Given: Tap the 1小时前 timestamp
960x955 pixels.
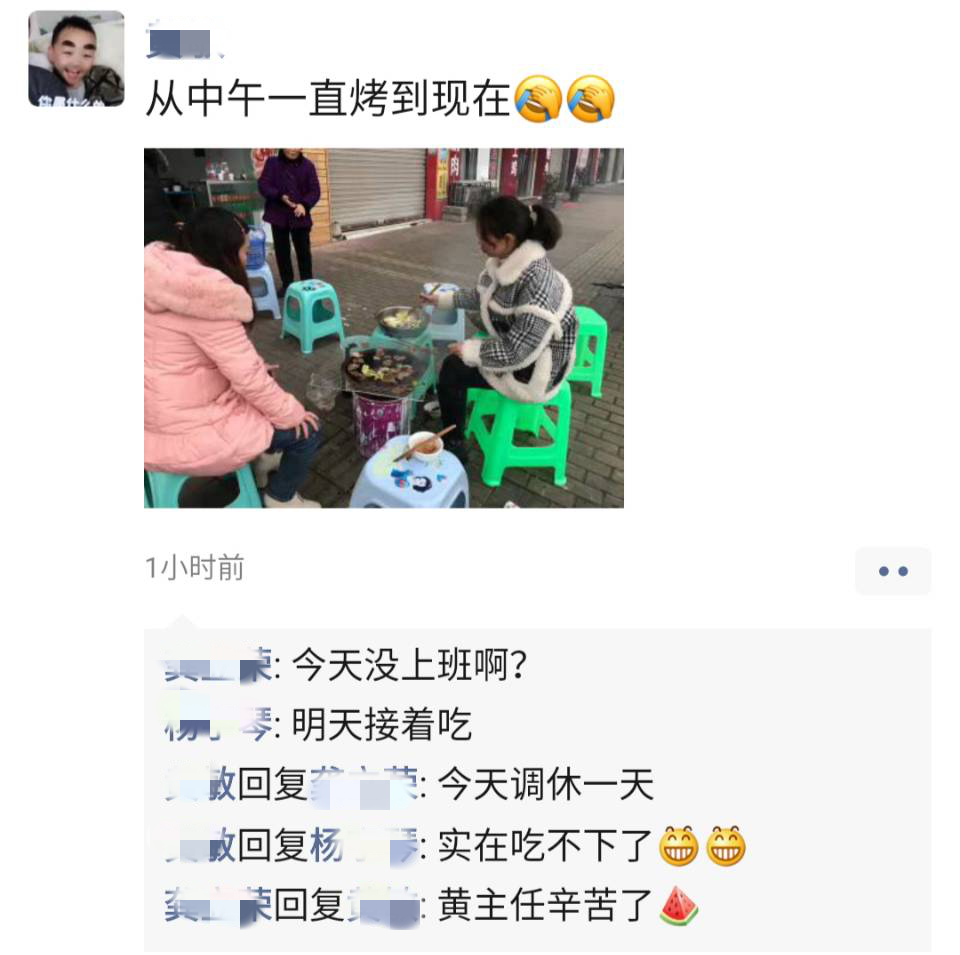Looking at the screenshot, I should pos(195,567).
